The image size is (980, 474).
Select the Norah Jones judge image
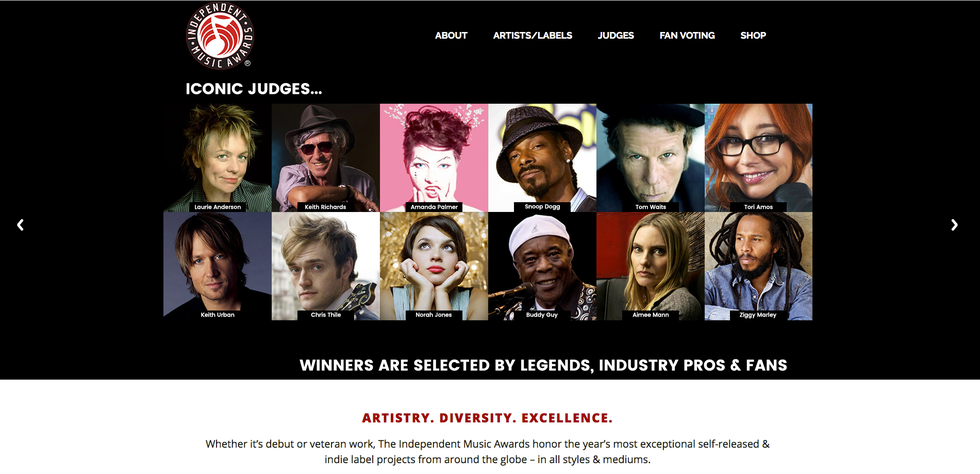click(434, 266)
